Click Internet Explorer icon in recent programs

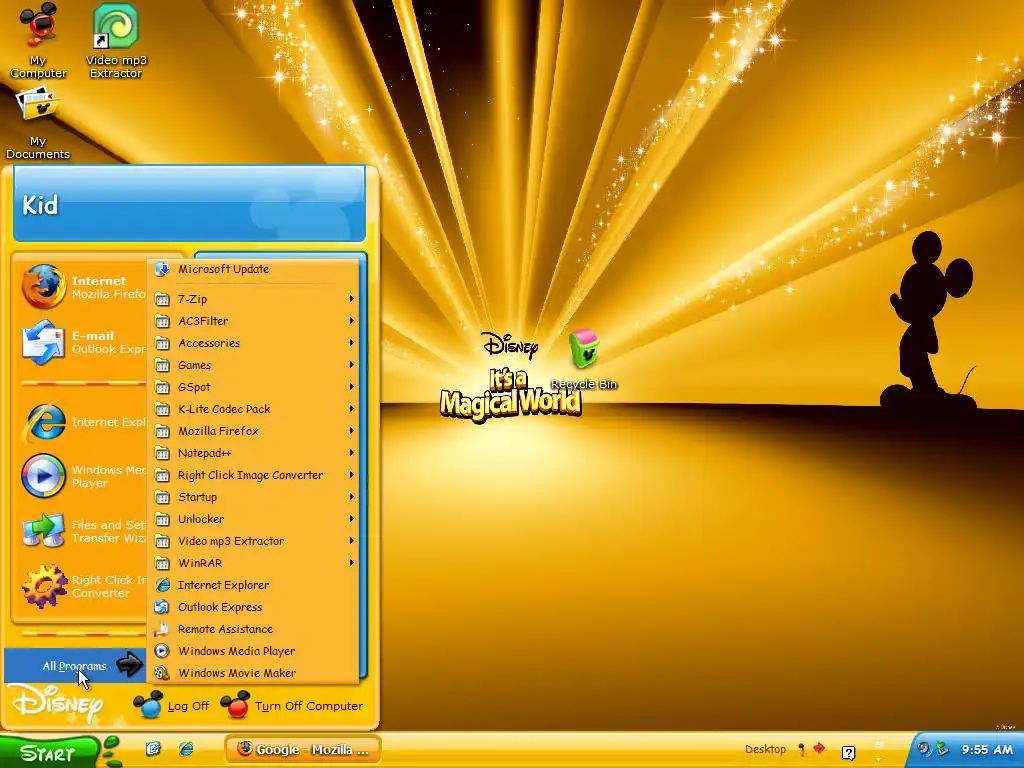tap(44, 422)
